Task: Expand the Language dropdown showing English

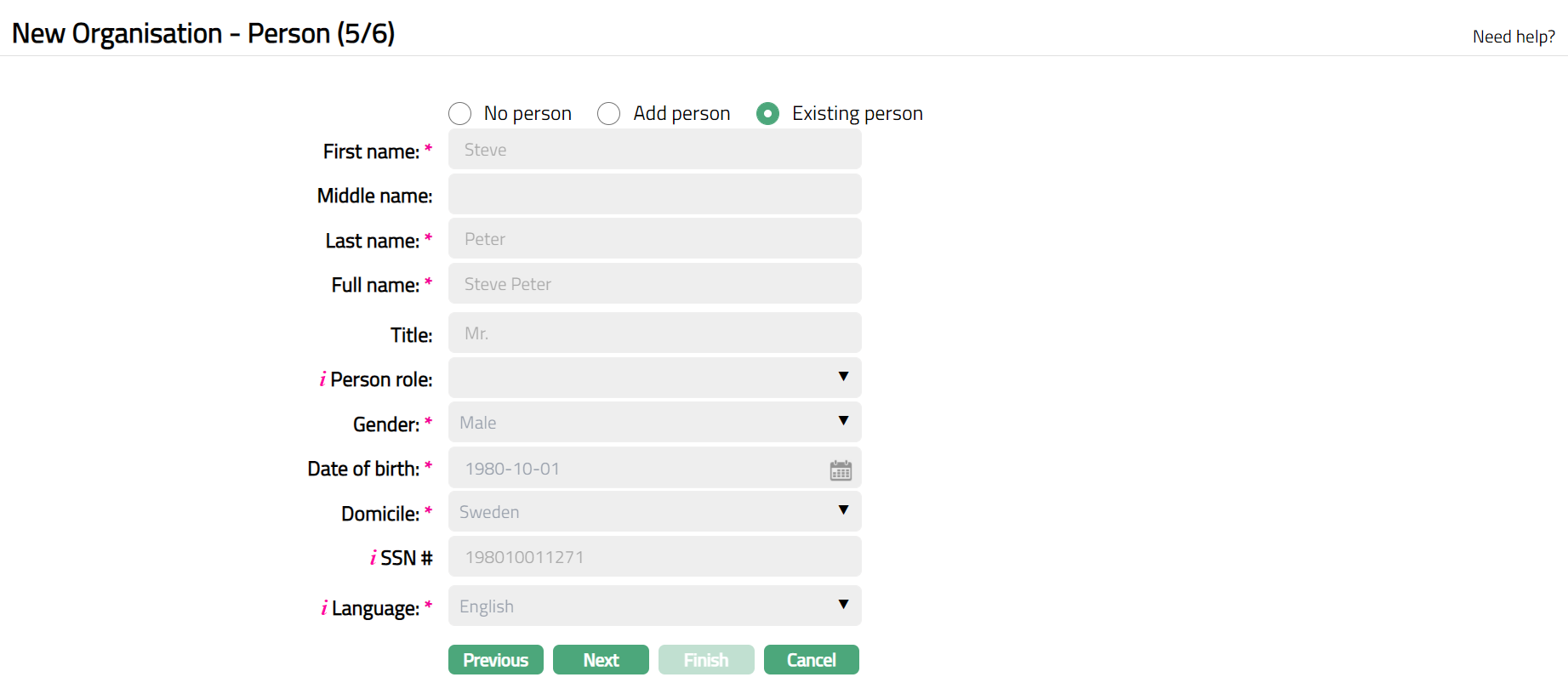Action: coord(654,606)
